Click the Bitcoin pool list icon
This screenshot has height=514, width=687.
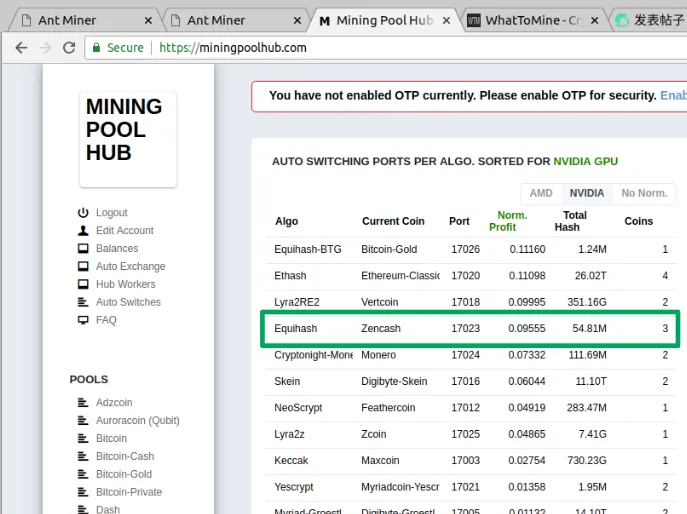(83, 438)
